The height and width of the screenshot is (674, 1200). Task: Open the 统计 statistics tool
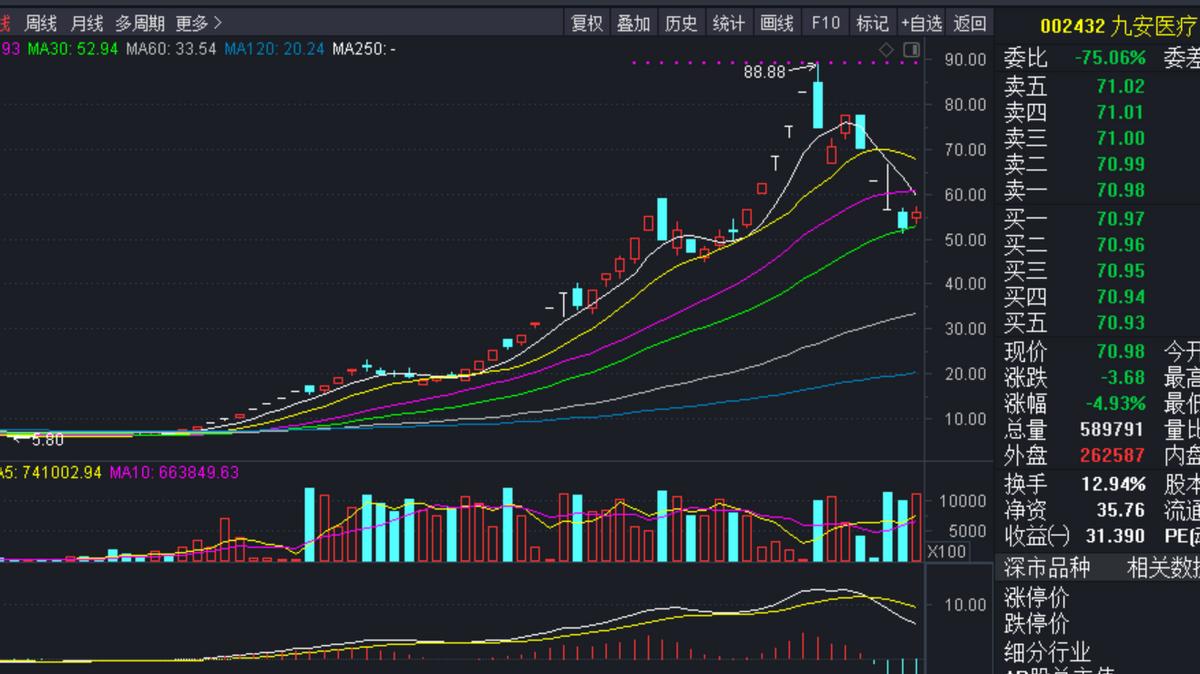[x=729, y=22]
